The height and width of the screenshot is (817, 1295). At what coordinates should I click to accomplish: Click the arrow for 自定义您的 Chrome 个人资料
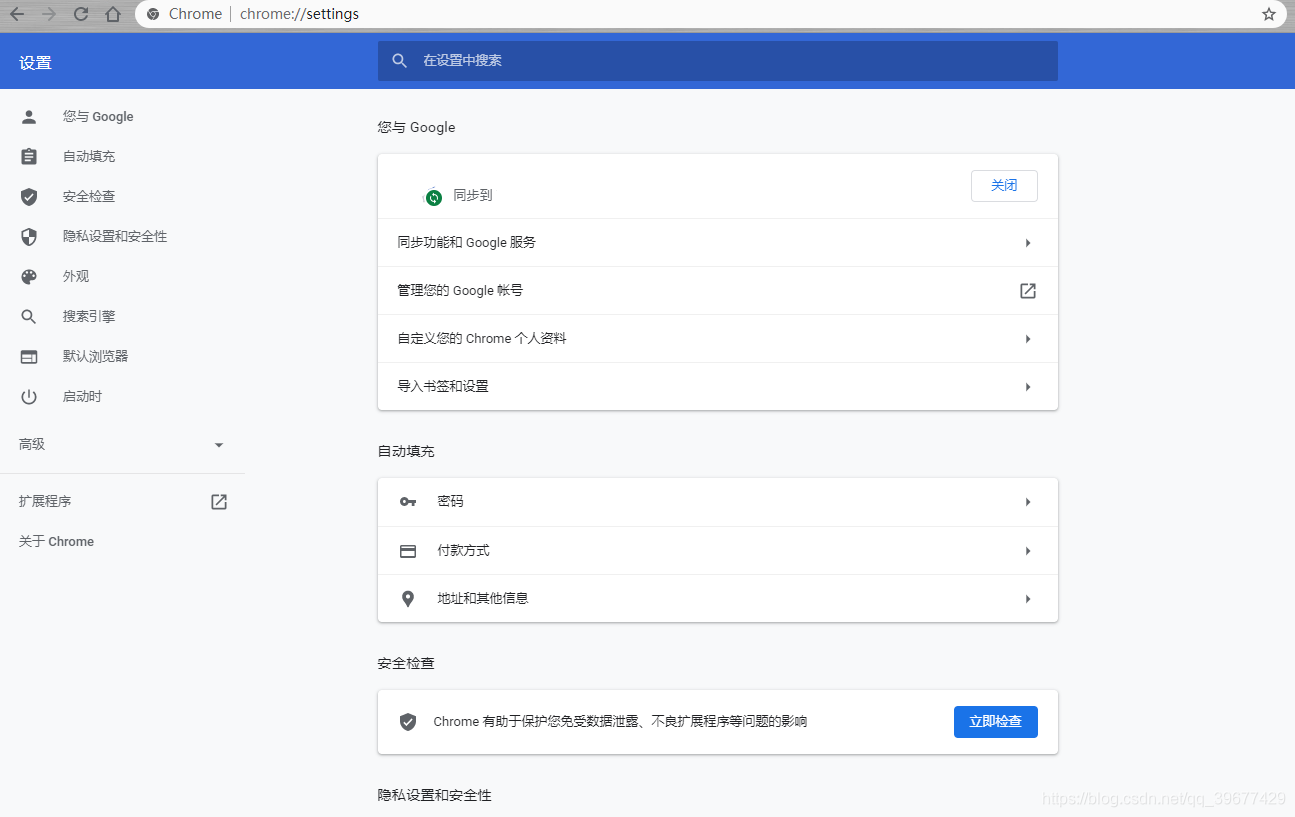pyautogui.click(x=1028, y=339)
